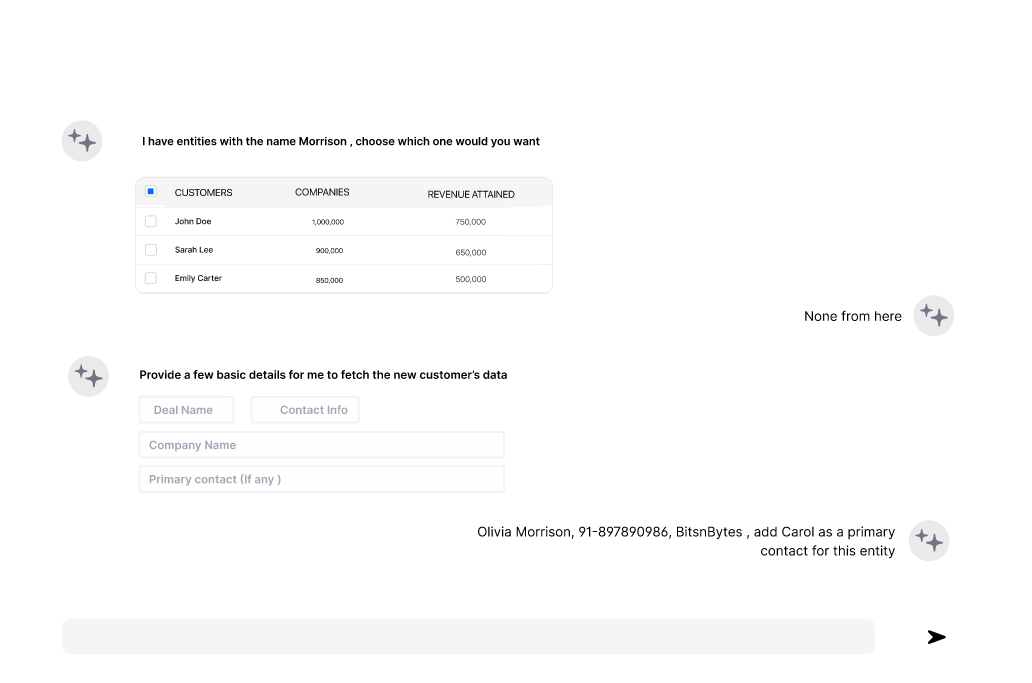Select the 'Sarah Lee' customer name
The width and height of the screenshot is (1032, 683).
194,250
